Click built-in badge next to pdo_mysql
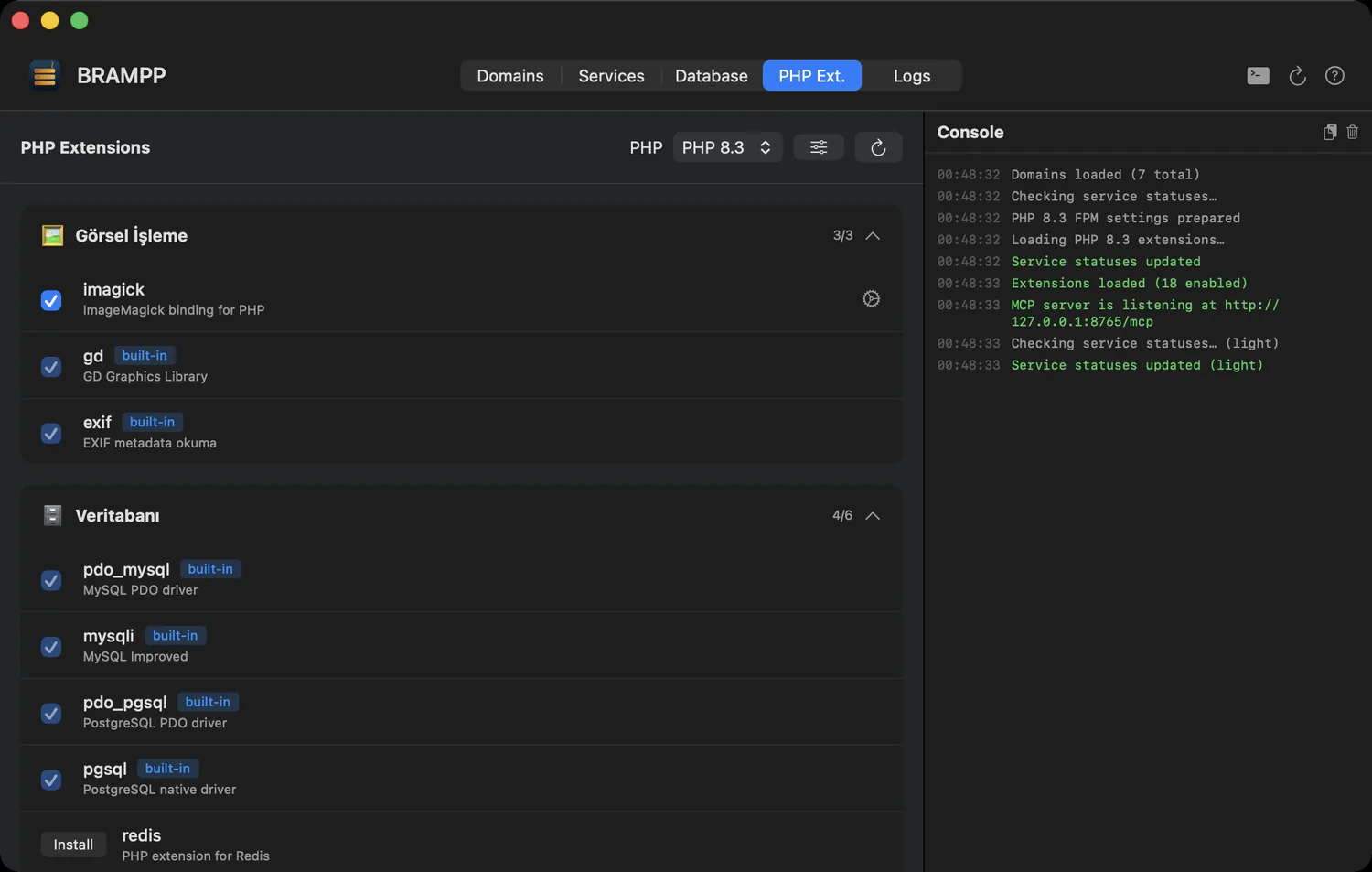The width and height of the screenshot is (1372, 872). click(210, 569)
